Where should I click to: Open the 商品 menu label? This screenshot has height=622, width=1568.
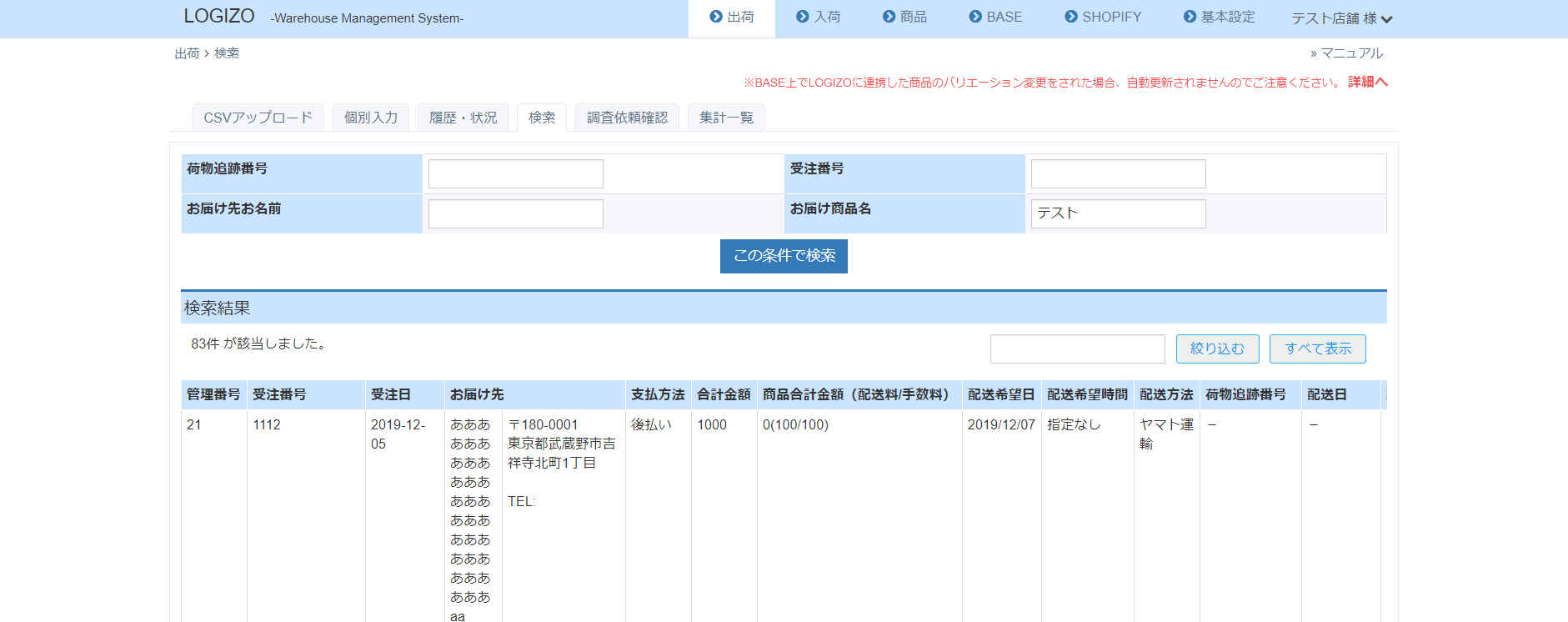914,17
